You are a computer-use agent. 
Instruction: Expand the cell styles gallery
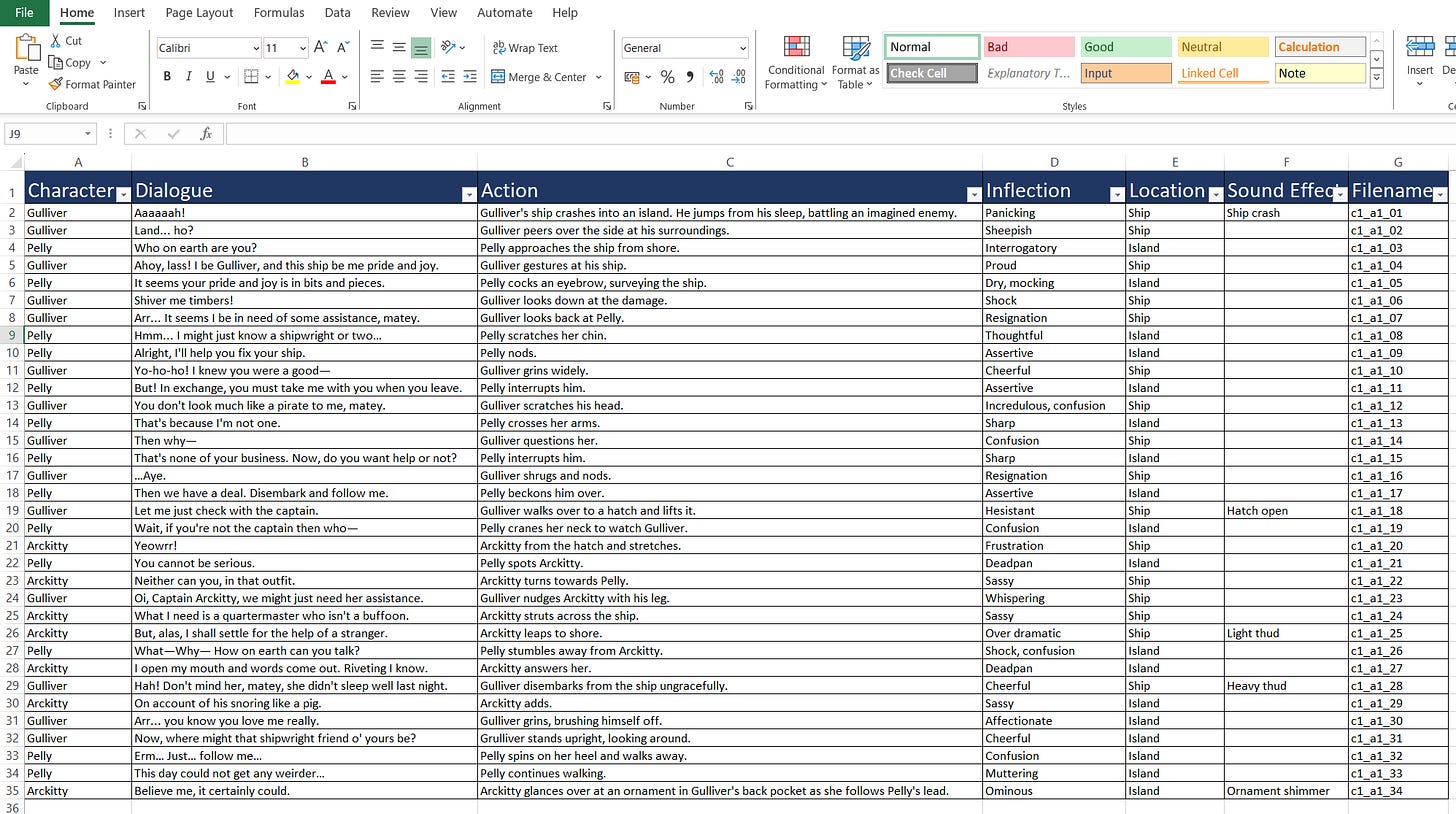click(x=1377, y=77)
